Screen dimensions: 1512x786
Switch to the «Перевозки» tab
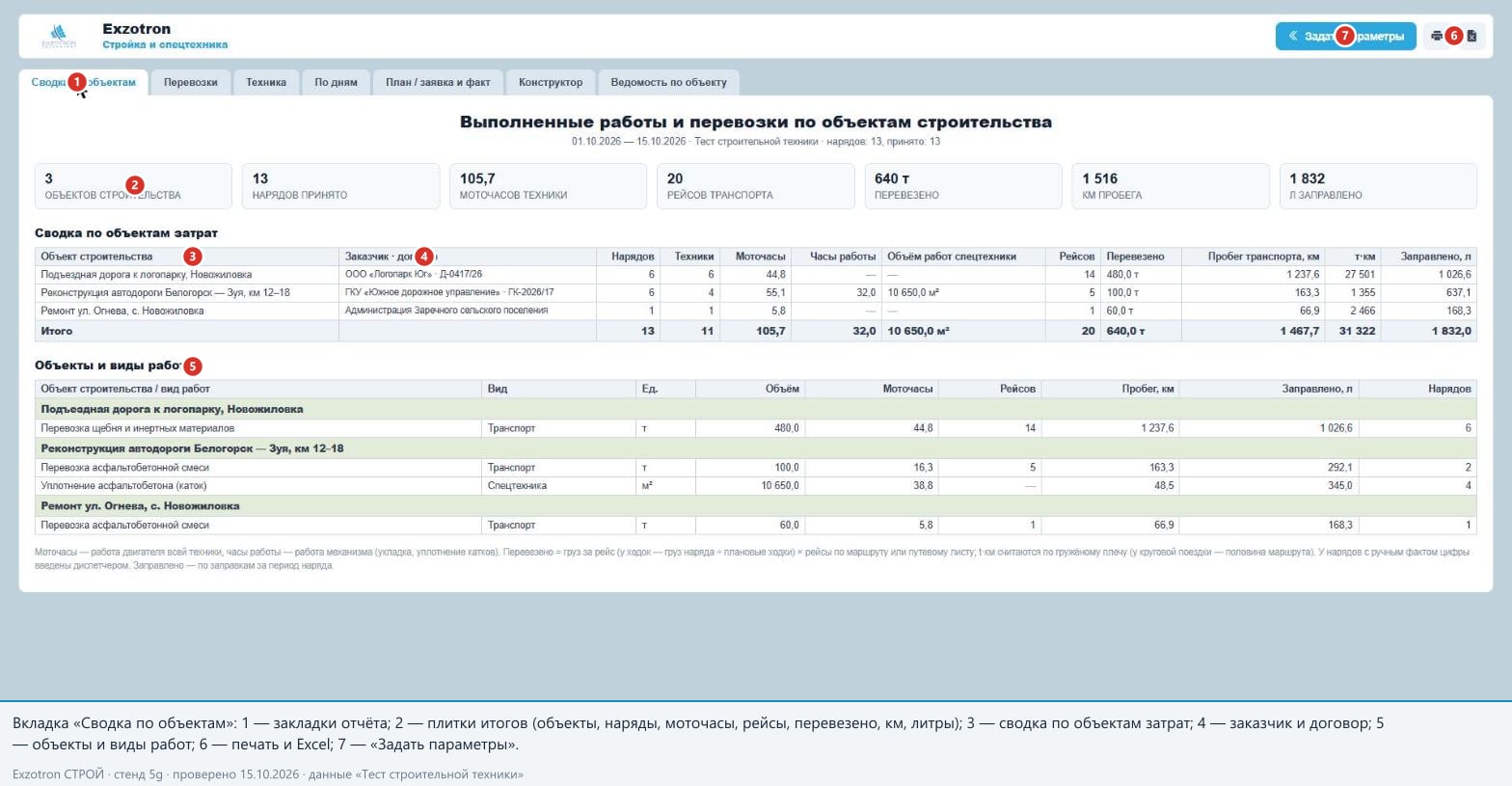[x=191, y=83]
